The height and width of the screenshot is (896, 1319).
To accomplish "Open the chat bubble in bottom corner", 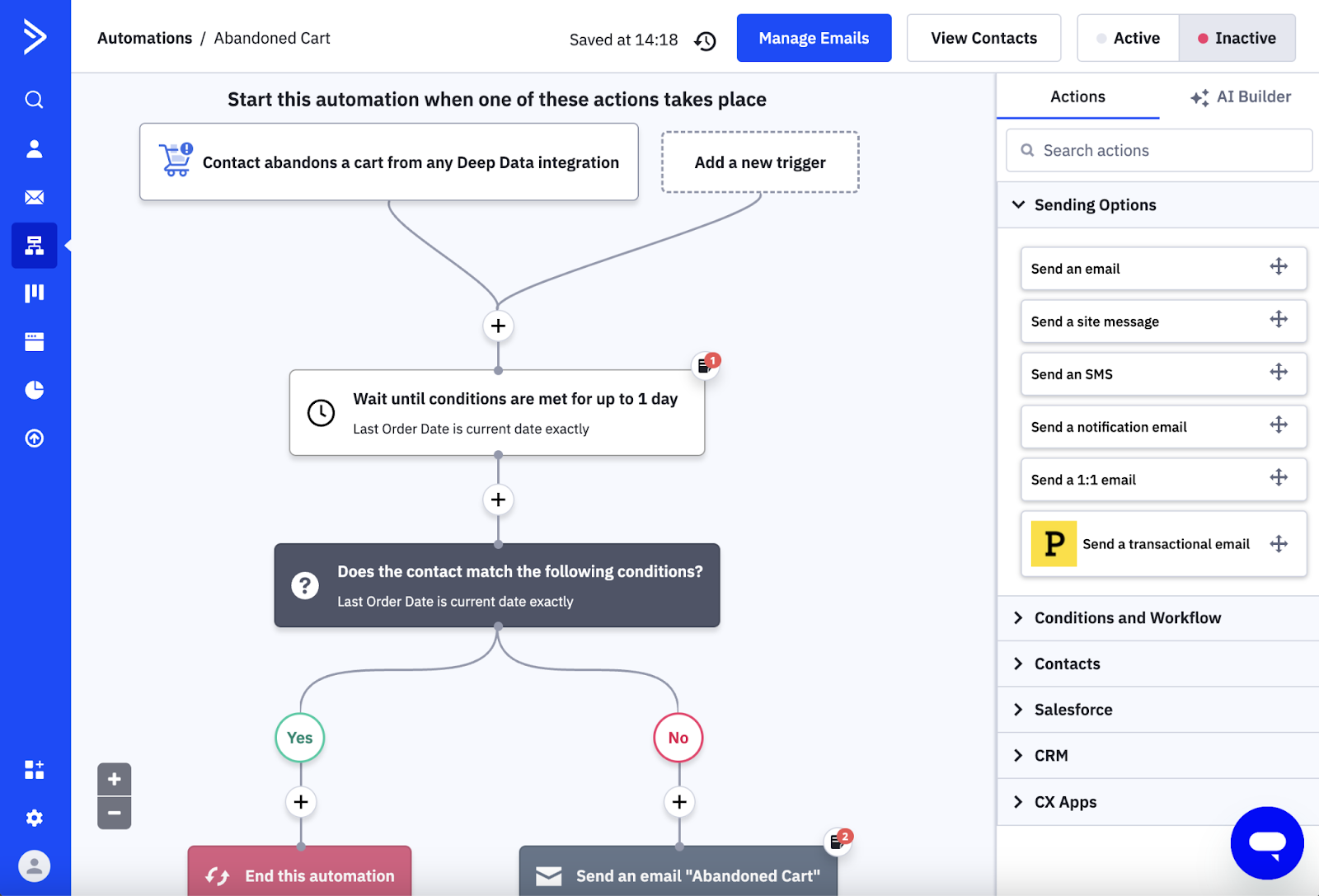I will (x=1267, y=842).
